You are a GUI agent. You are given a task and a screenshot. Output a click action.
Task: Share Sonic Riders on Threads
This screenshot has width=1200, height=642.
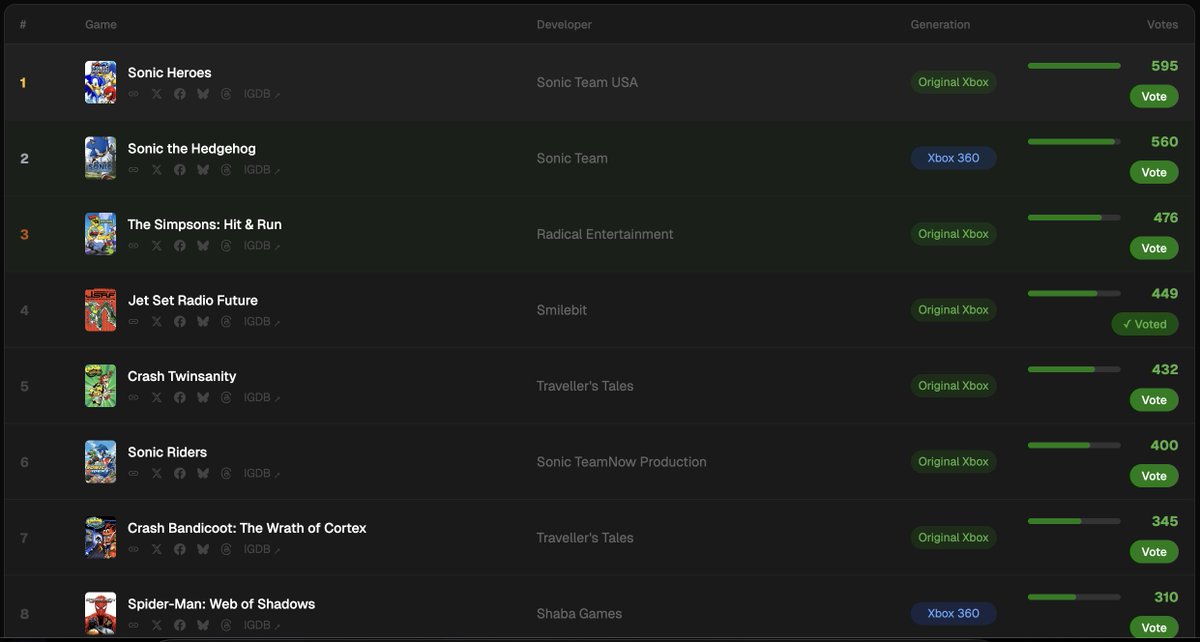[226, 474]
